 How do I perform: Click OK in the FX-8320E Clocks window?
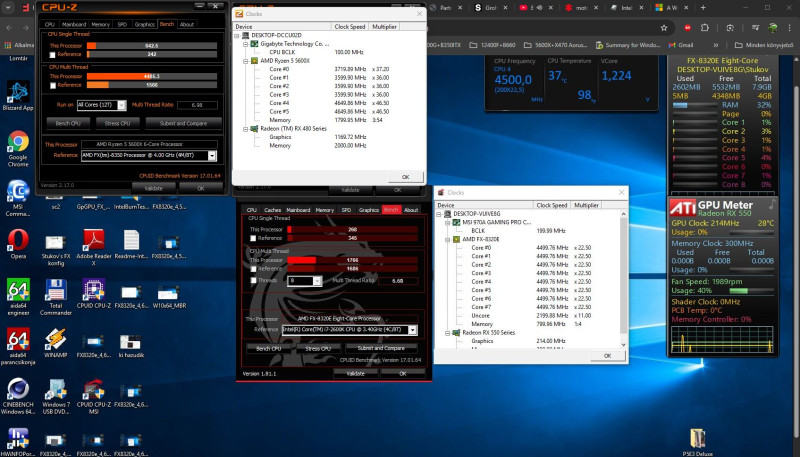(607, 356)
